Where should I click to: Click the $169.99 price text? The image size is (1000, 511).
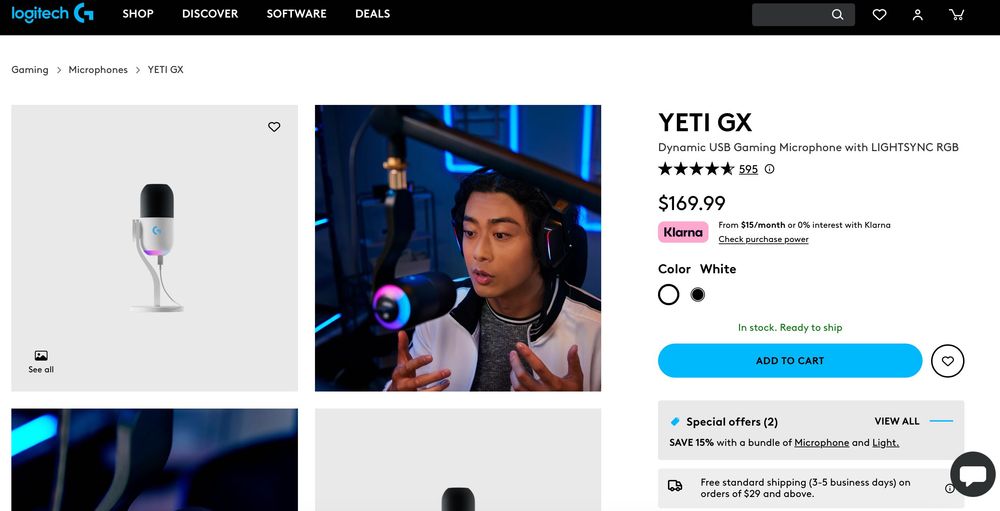pyautogui.click(x=692, y=203)
